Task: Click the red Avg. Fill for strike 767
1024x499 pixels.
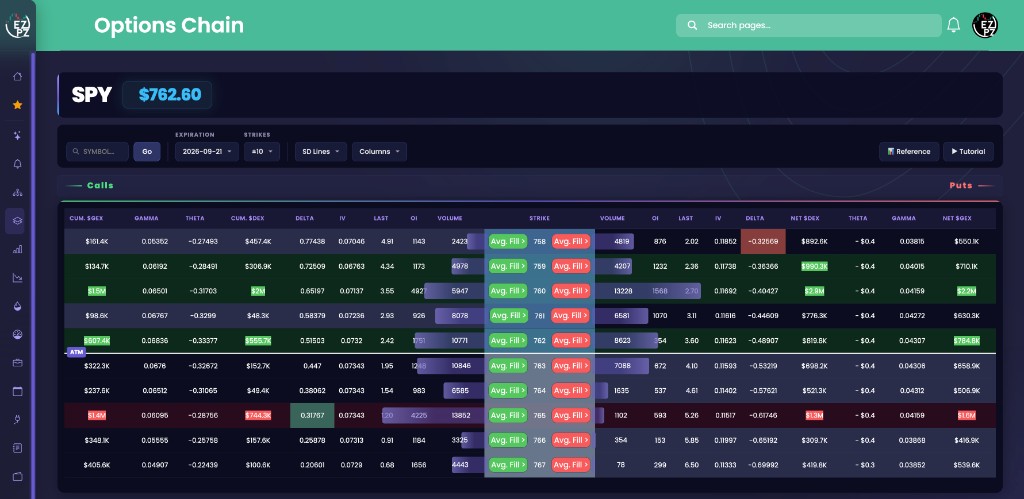Action: (x=571, y=465)
